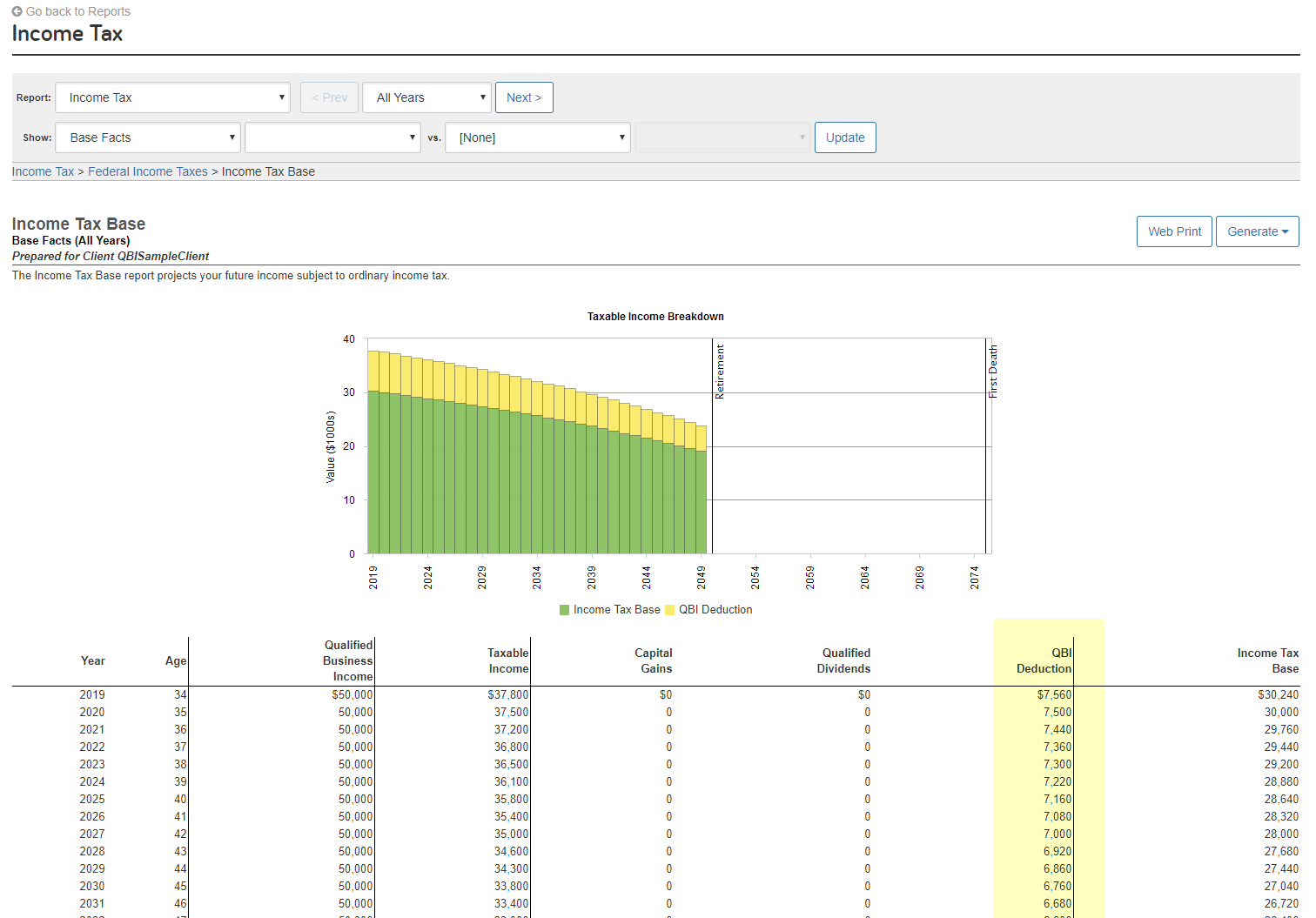The width and height of the screenshot is (1316, 918).
Task: Click the 2019 bar in the chart
Action: point(373,452)
